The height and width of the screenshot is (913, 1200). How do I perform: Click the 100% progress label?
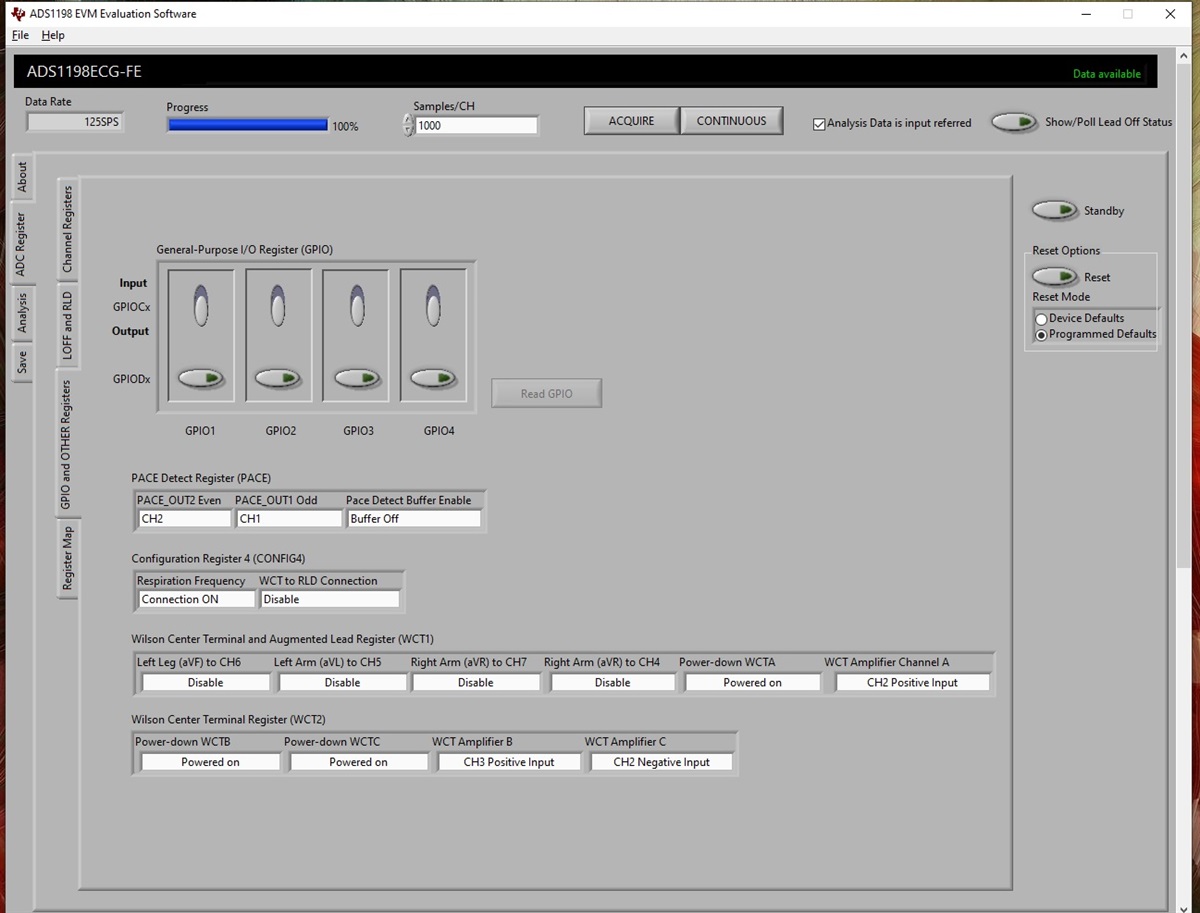345,127
